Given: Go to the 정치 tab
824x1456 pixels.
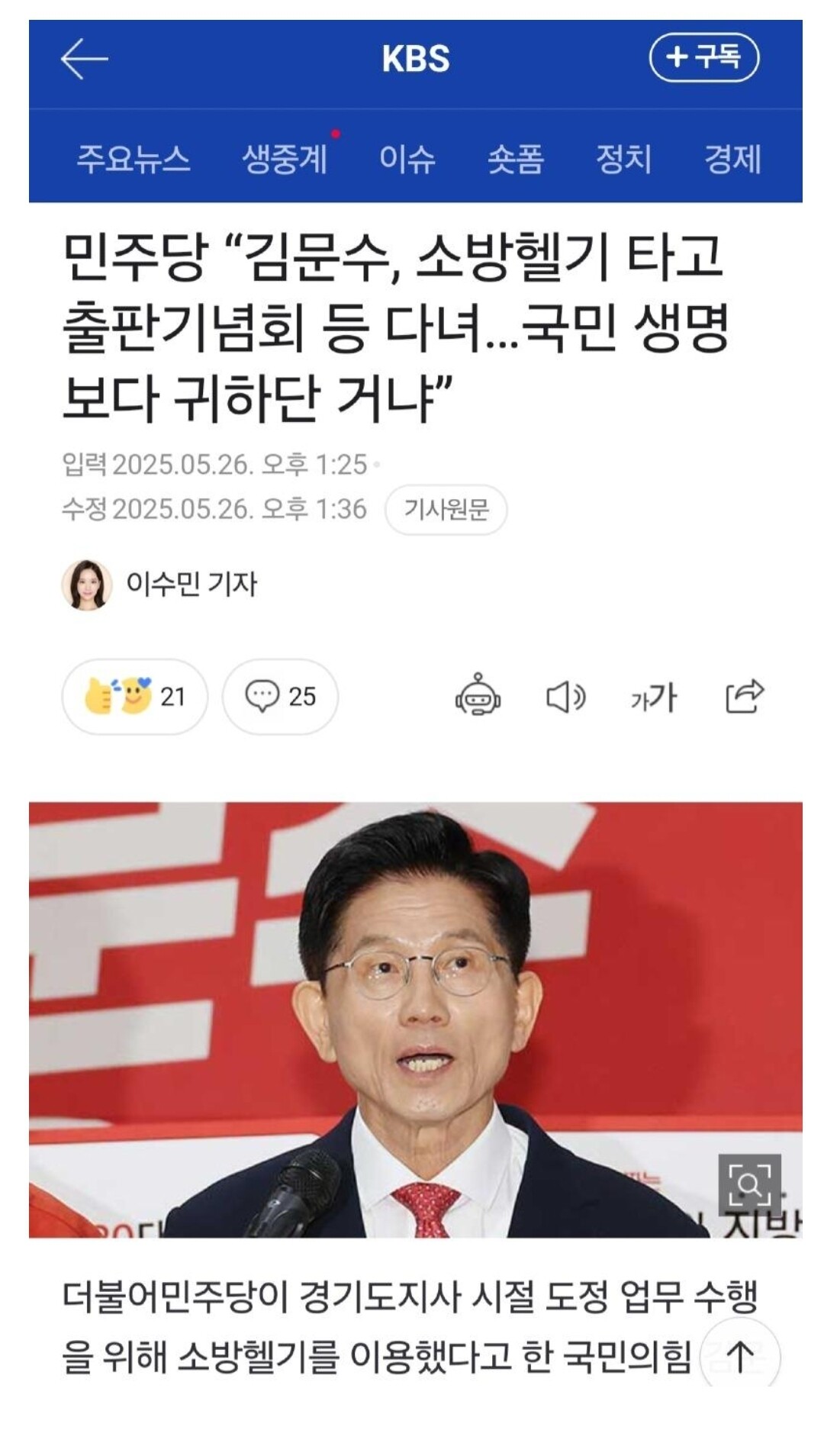Looking at the screenshot, I should coord(624,159).
